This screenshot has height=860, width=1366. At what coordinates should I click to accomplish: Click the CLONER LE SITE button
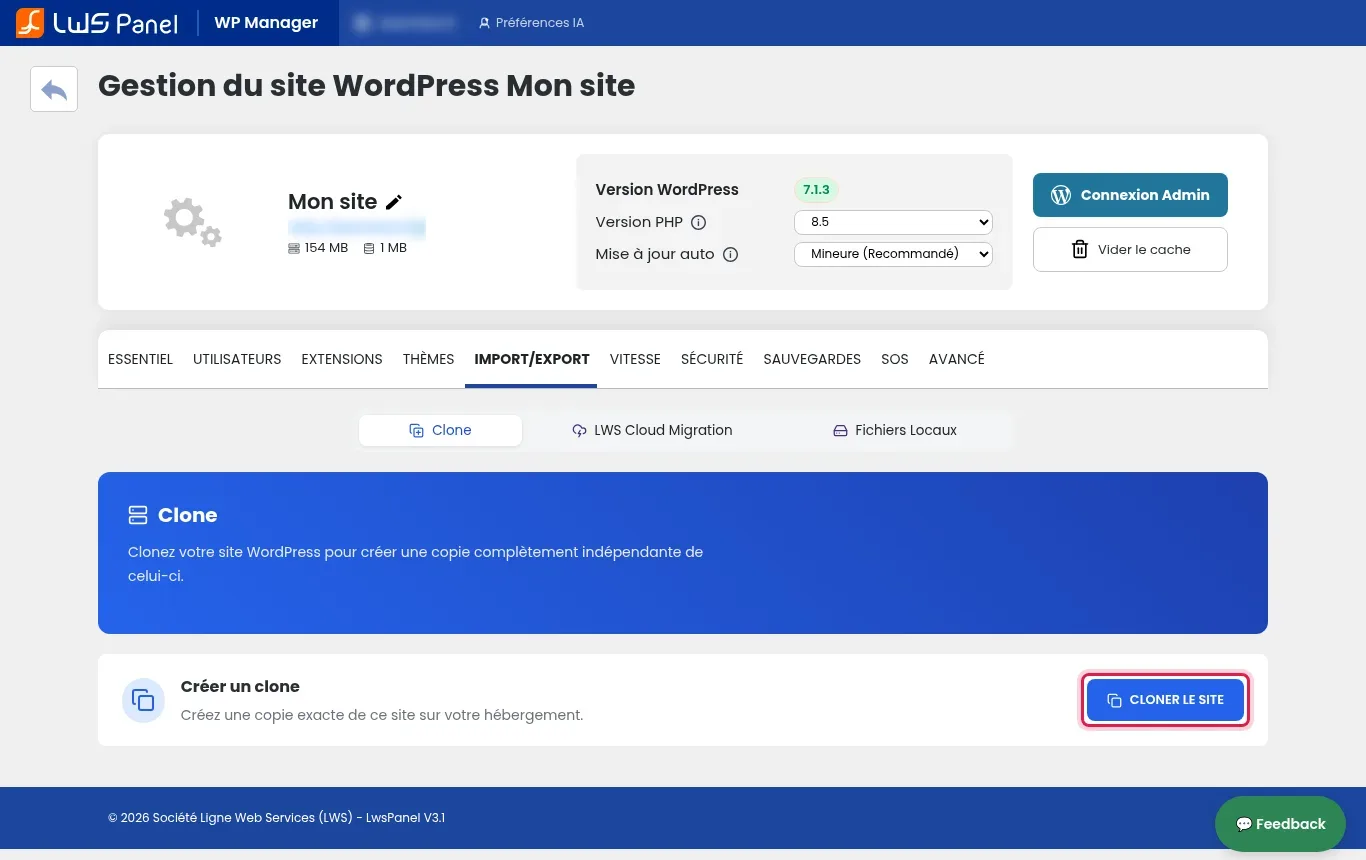pyautogui.click(x=1165, y=700)
